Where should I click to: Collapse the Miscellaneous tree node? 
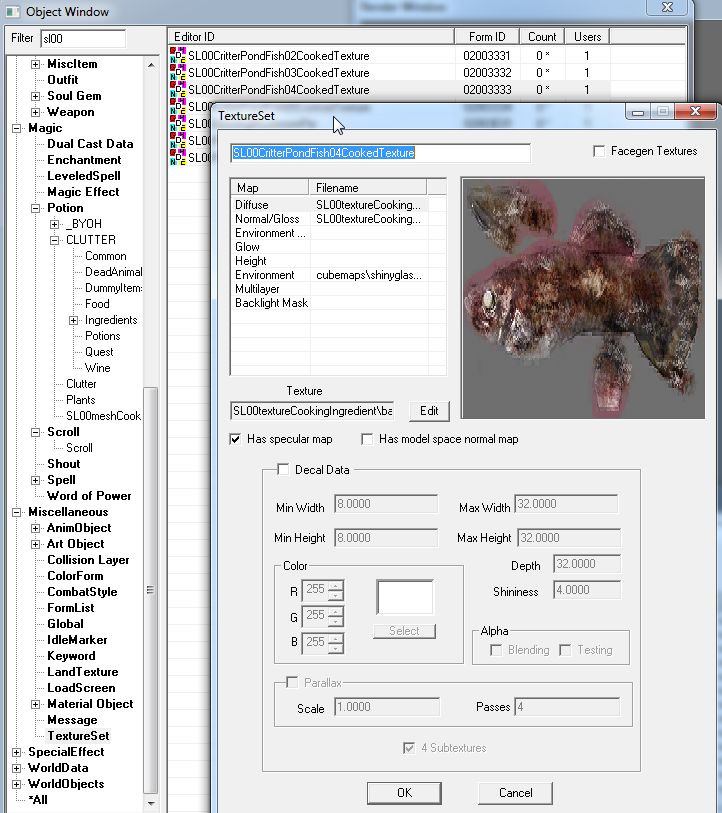(17, 512)
